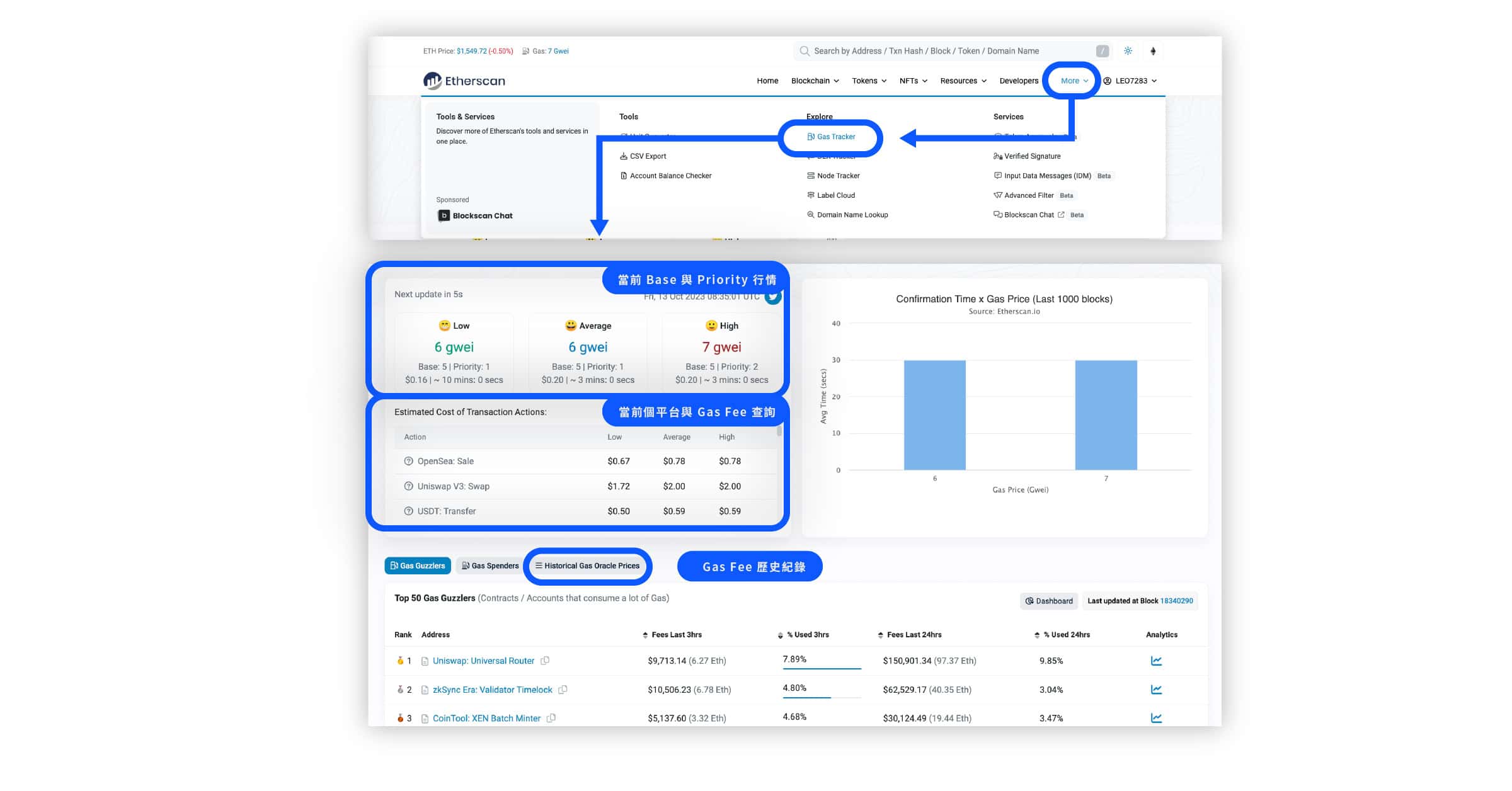
Task: Click the sponsored Blockscan Chat logo
Action: point(476,215)
